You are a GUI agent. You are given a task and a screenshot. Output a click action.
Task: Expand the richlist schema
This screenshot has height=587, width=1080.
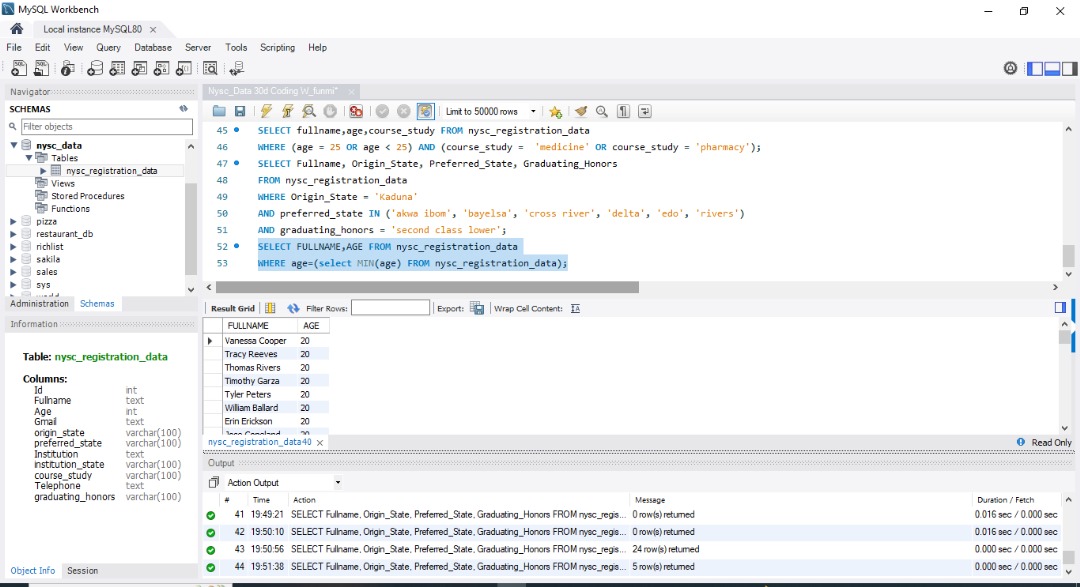tap(14, 247)
